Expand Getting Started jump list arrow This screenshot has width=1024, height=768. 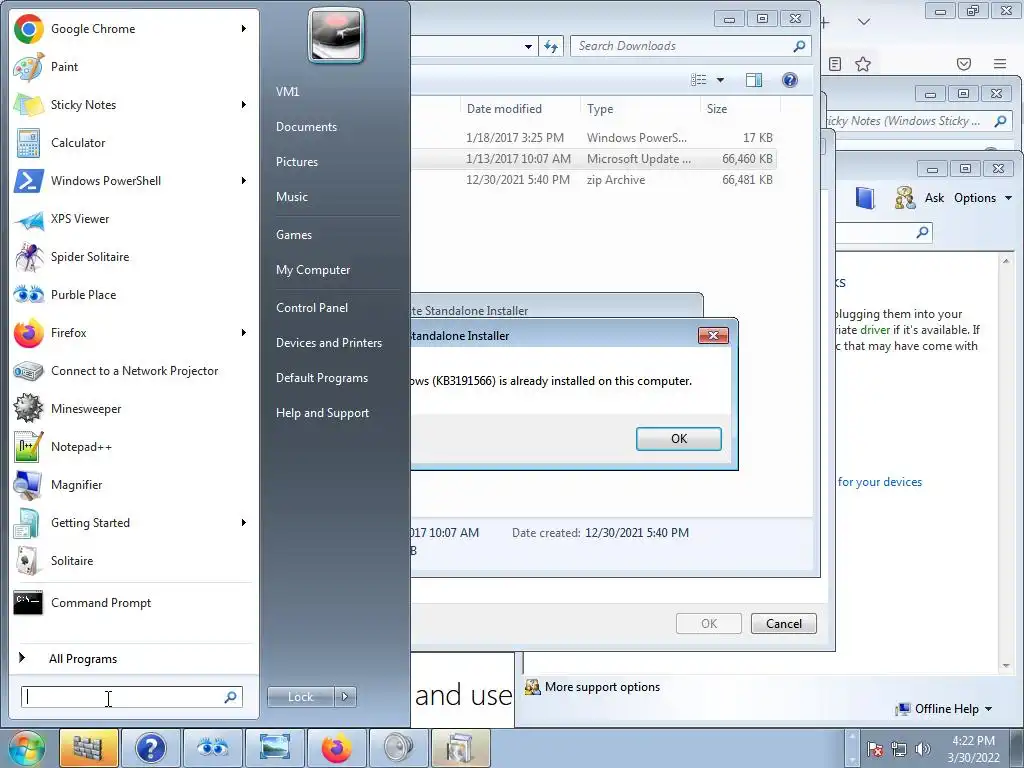click(244, 522)
